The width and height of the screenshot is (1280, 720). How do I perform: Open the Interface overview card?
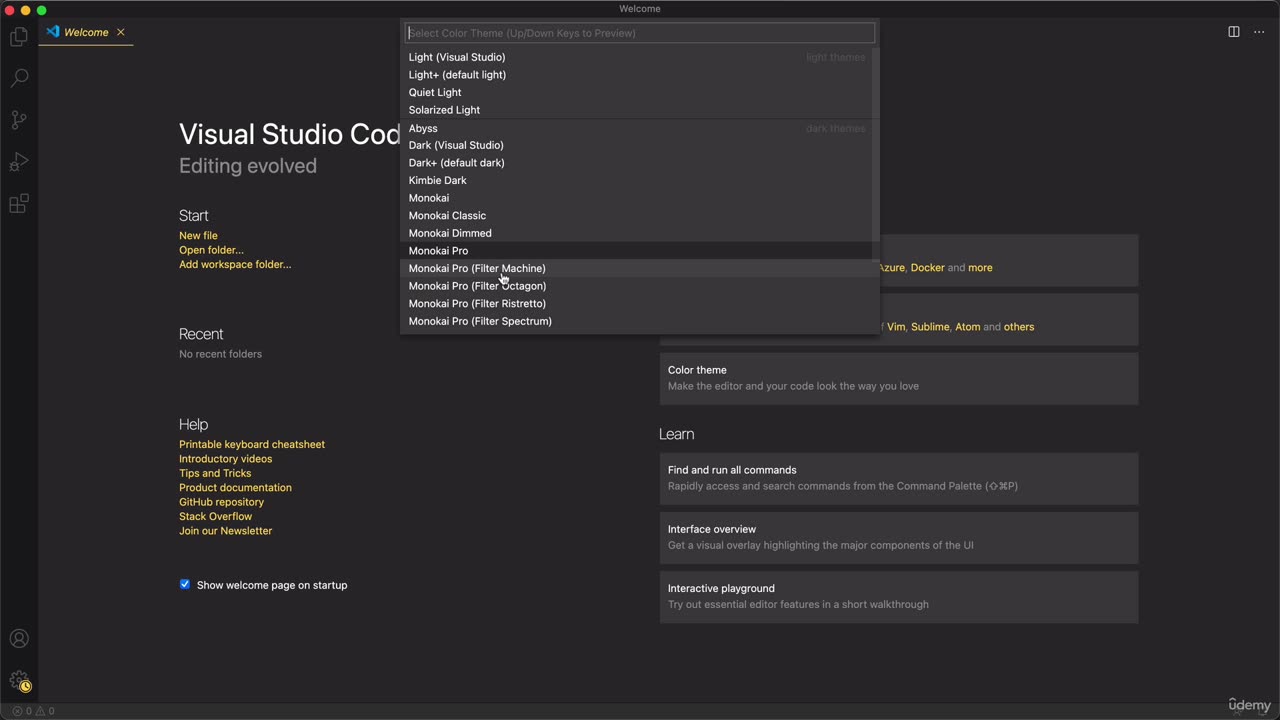[x=899, y=537]
